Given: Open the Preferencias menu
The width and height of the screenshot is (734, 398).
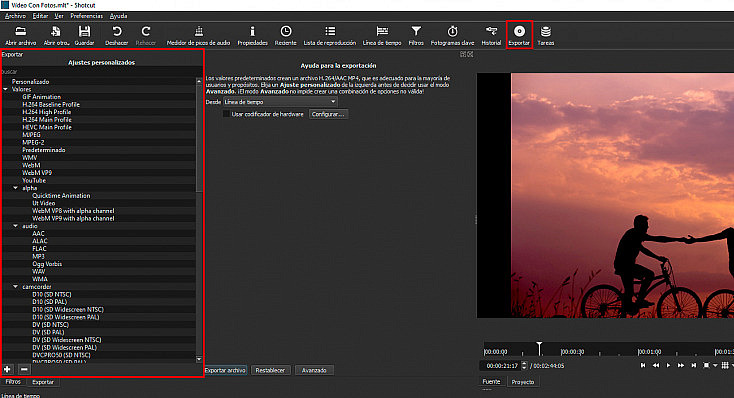Looking at the screenshot, I should click(x=87, y=16).
